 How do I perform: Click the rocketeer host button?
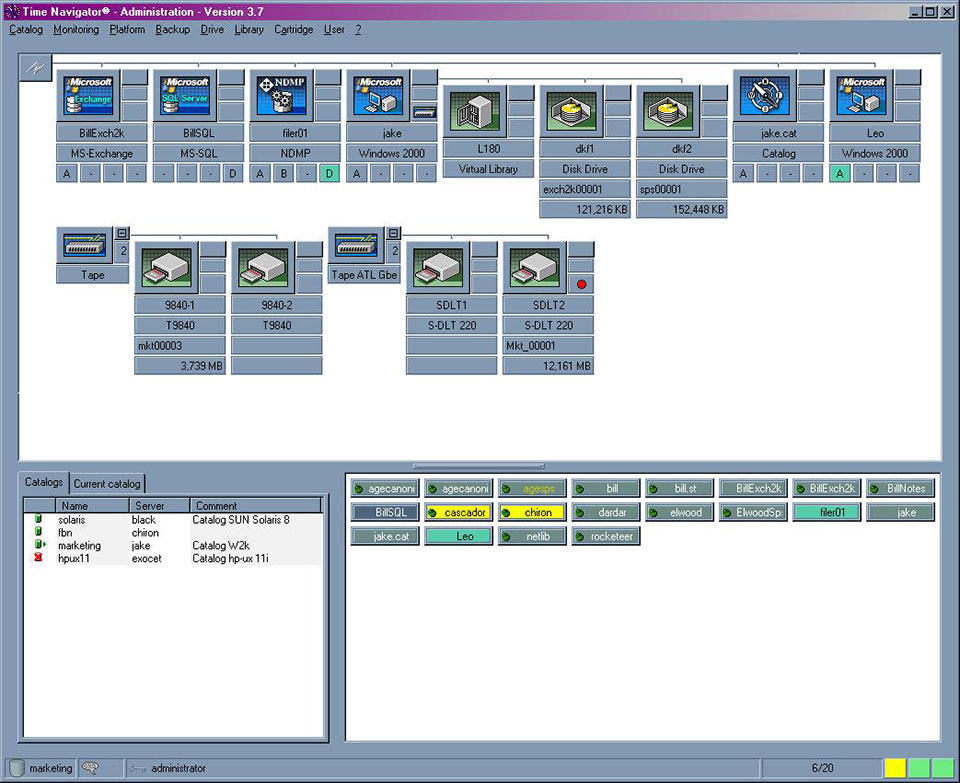pos(603,536)
